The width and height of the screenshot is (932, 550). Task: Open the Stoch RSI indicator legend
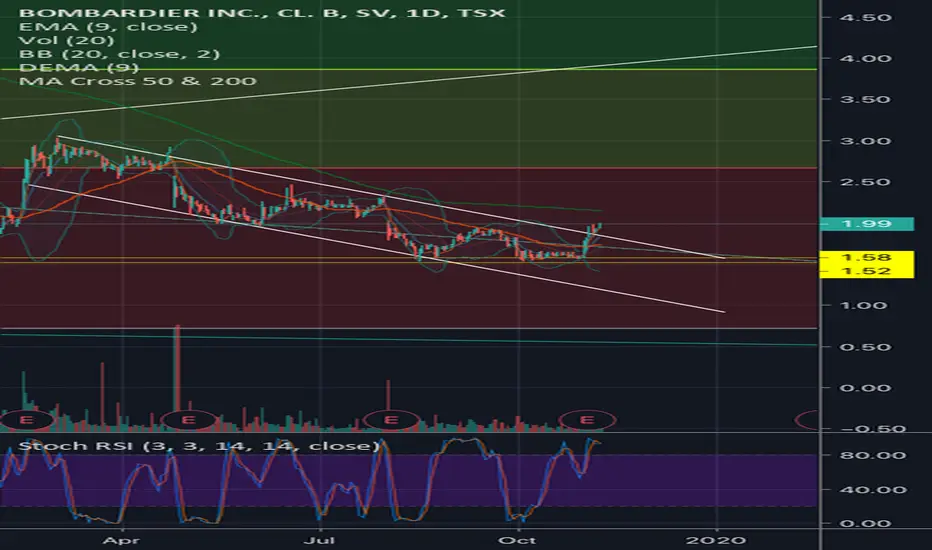tap(199, 446)
